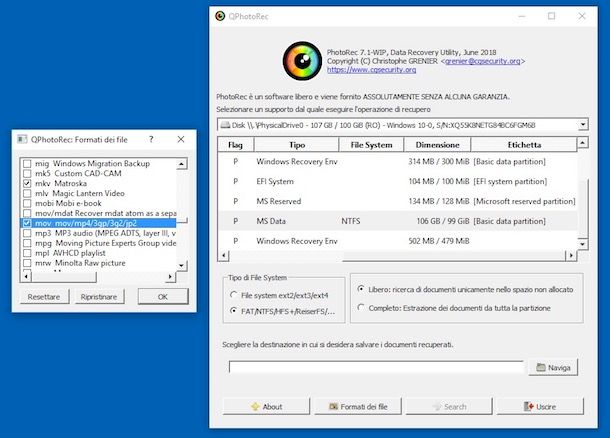This screenshot has height=438, width=610.
Task: Click the Search button
Action: 449,406
